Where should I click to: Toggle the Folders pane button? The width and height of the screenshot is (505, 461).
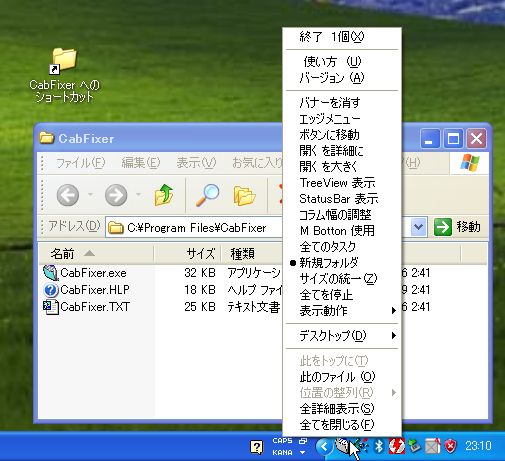(x=245, y=195)
